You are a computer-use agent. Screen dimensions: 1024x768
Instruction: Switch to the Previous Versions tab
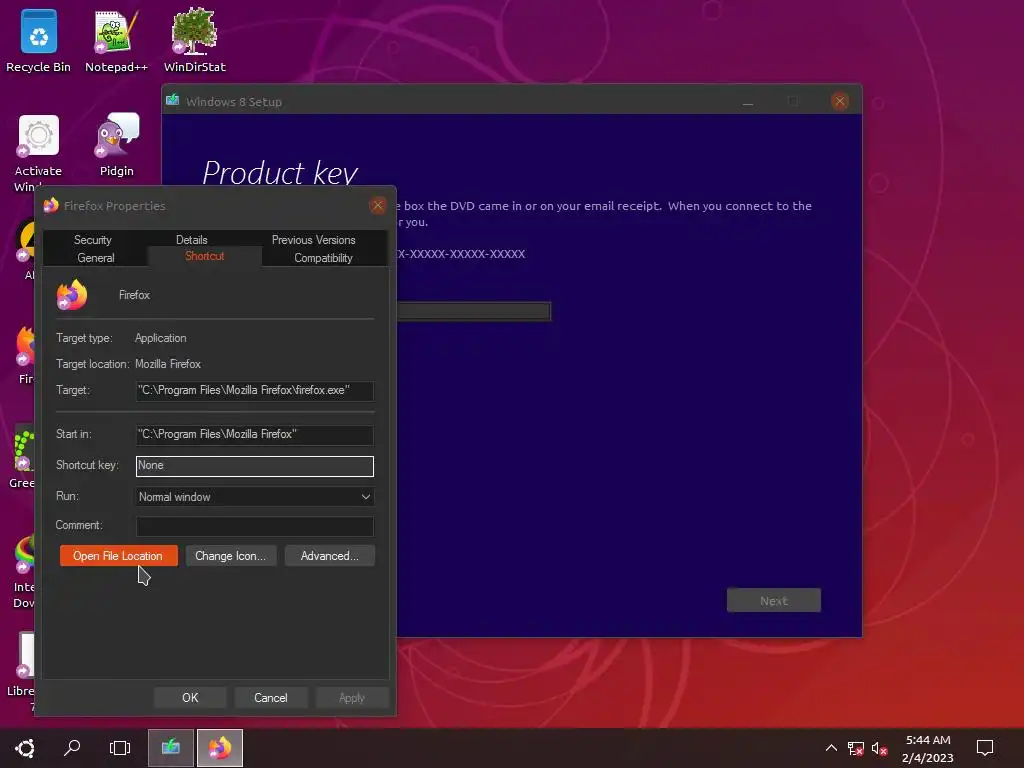(313, 240)
